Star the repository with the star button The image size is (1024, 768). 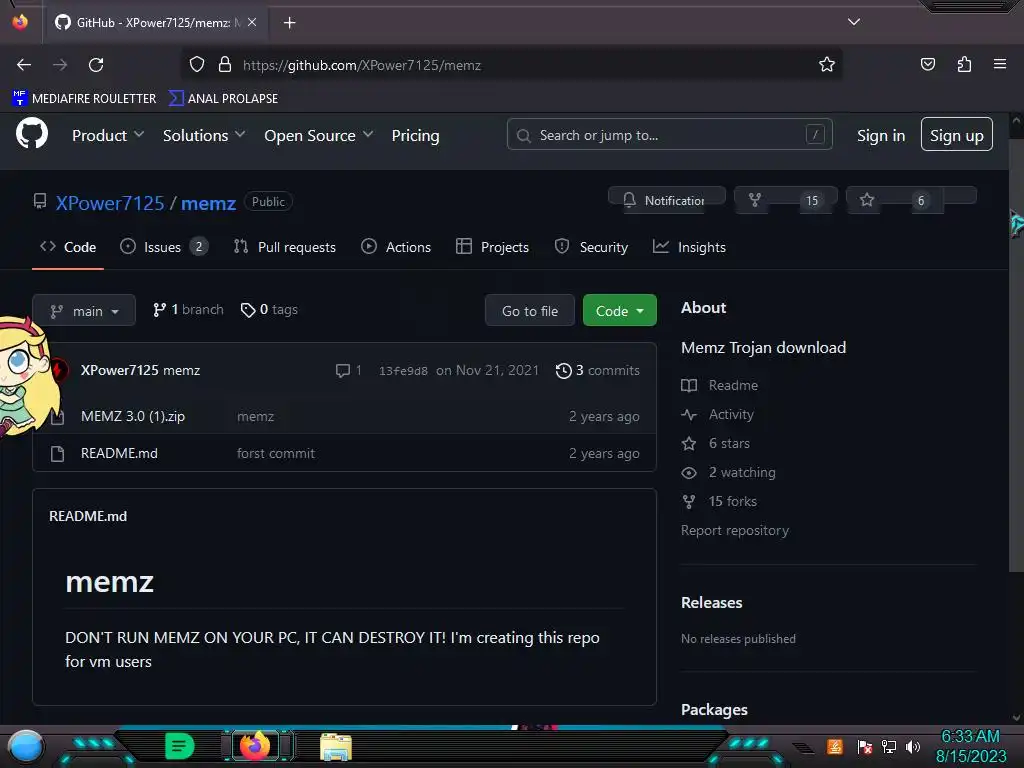coord(911,200)
